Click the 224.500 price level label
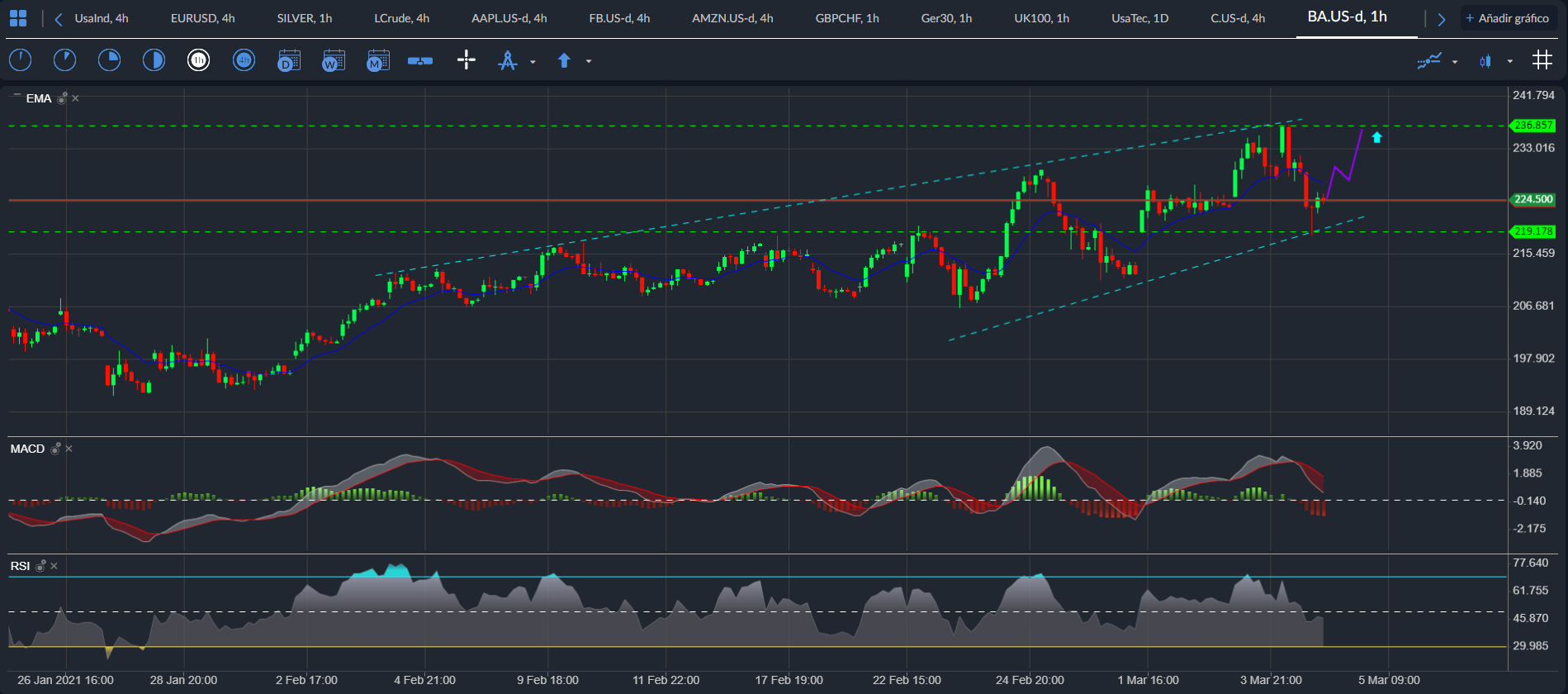This screenshot has height=694, width=1568. pyautogui.click(x=1533, y=199)
